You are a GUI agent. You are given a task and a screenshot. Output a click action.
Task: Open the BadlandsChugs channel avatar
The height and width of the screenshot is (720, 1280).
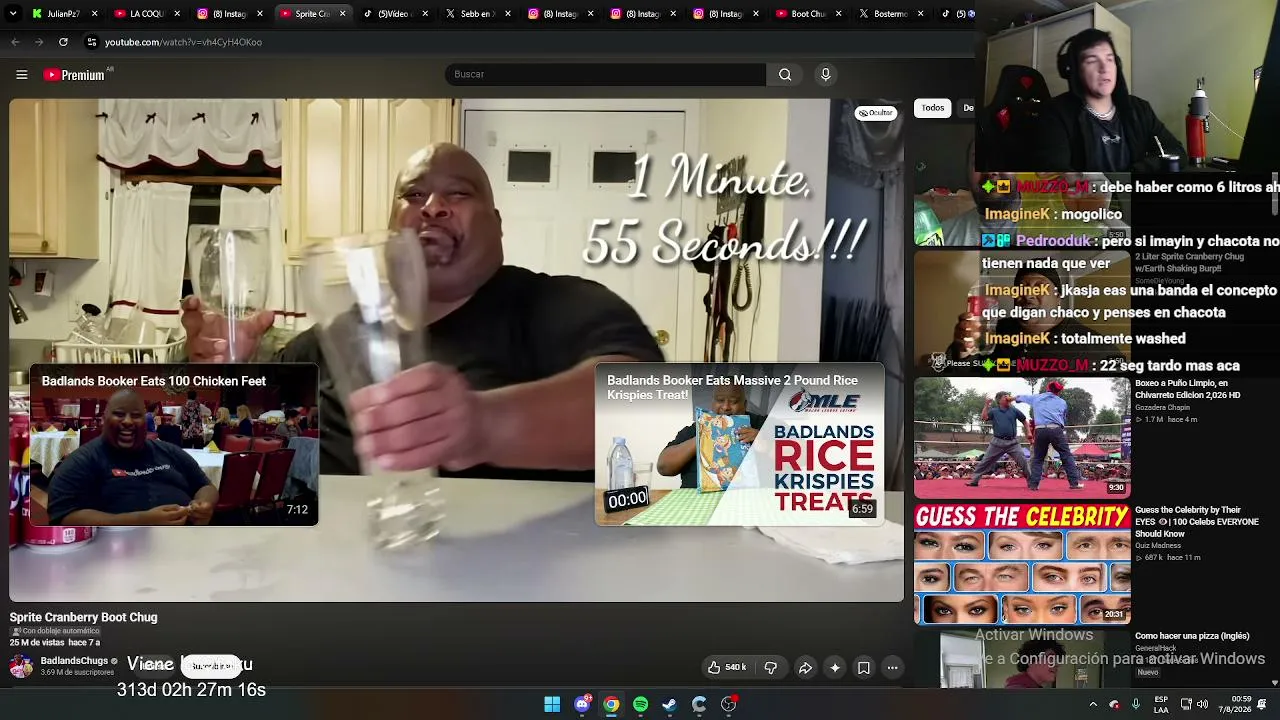21,665
